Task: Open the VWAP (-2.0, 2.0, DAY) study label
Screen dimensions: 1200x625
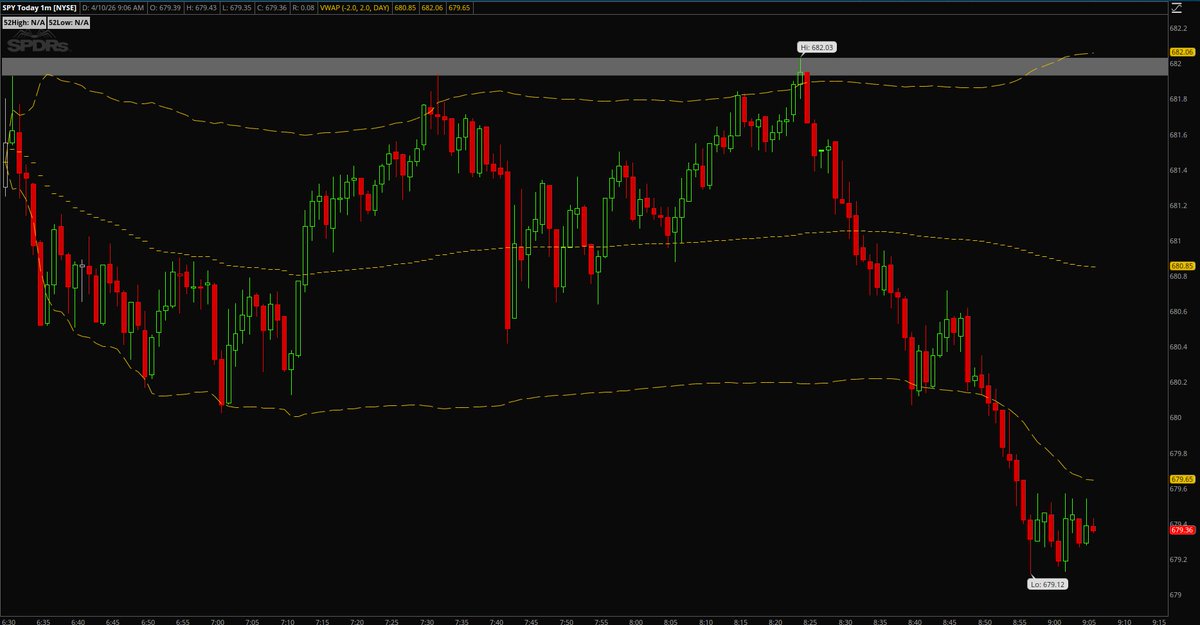Action: [x=354, y=8]
